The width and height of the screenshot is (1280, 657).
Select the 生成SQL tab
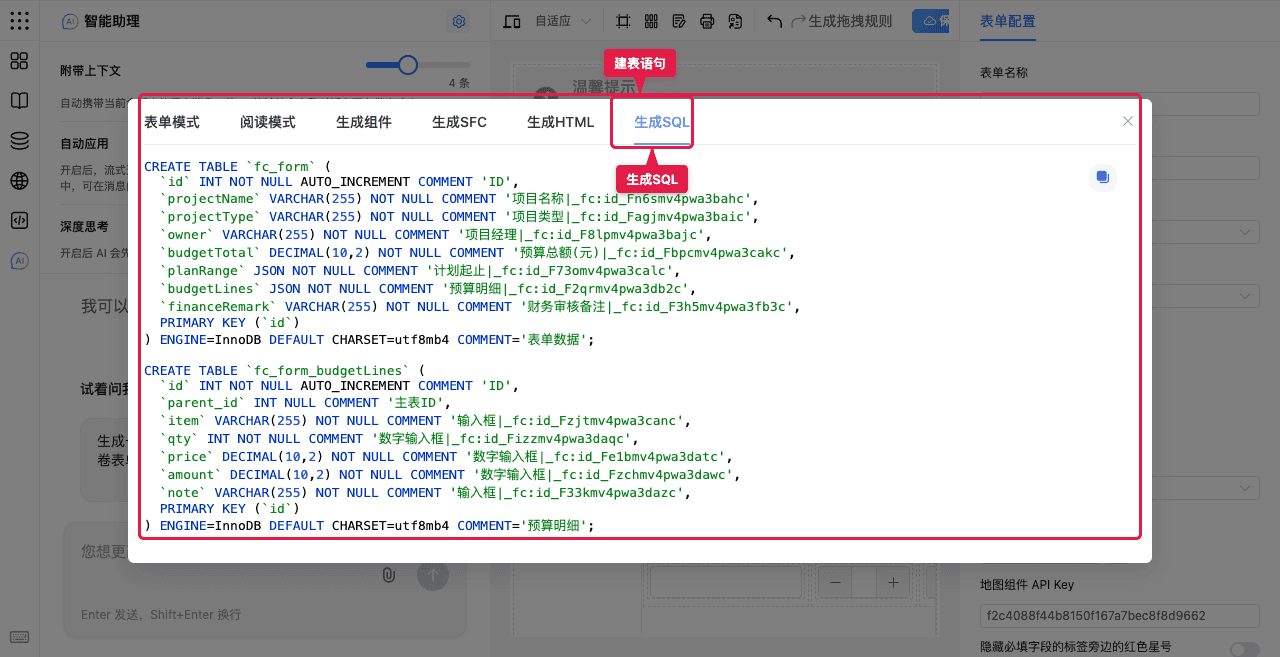[x=662, y=122]
